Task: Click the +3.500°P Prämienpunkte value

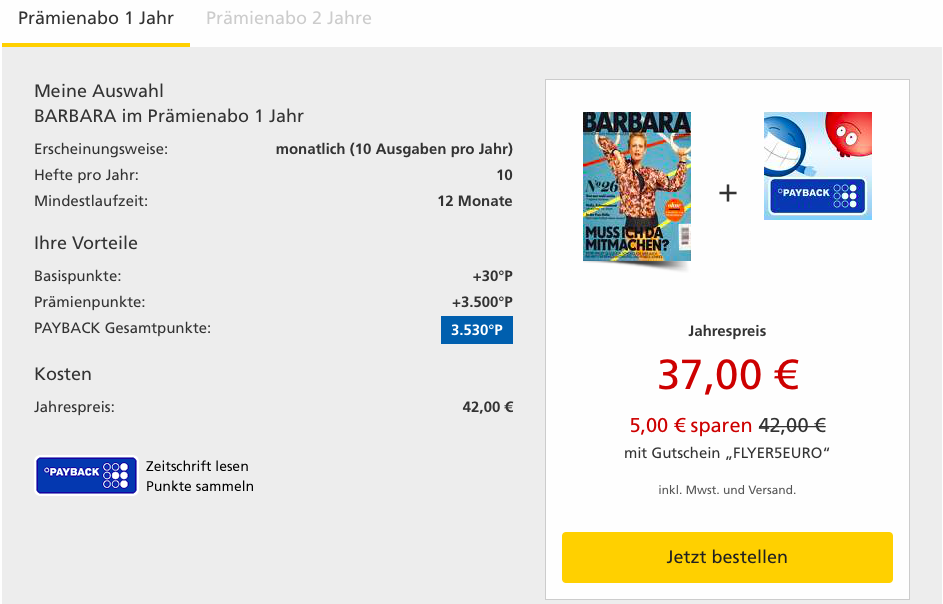Action: 482,302
